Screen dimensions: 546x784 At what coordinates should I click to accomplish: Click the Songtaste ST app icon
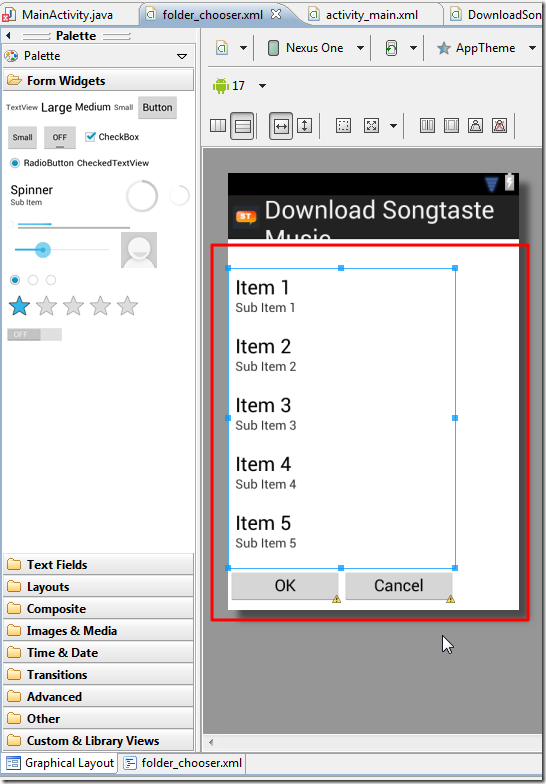(x=246, y=216)
